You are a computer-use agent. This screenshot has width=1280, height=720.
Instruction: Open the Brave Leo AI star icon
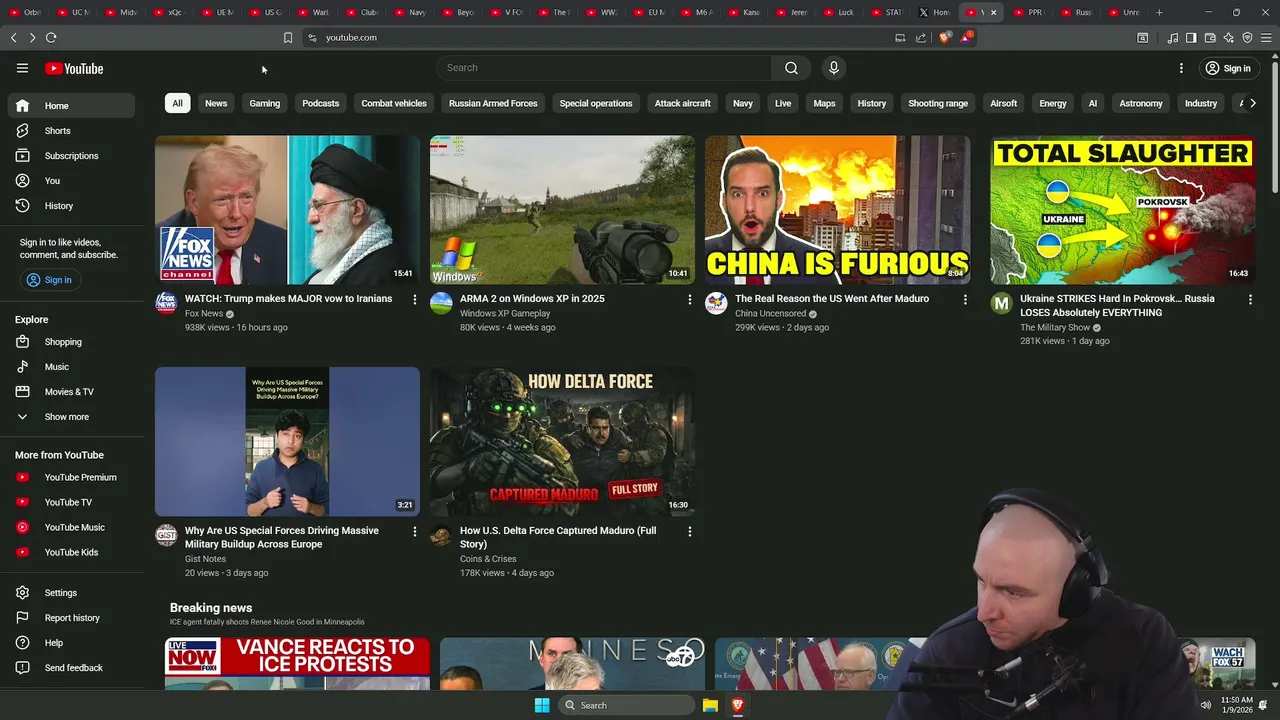tap(1228, 38)
